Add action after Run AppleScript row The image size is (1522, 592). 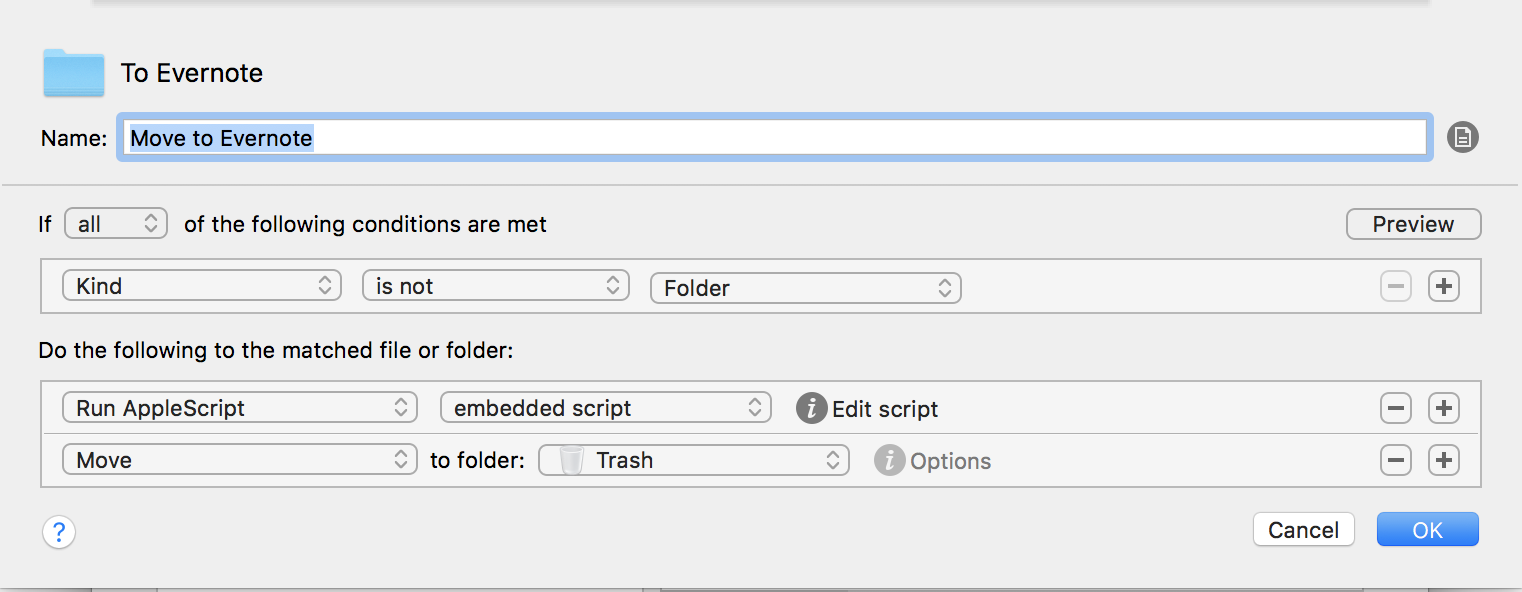click(1444, 408)
